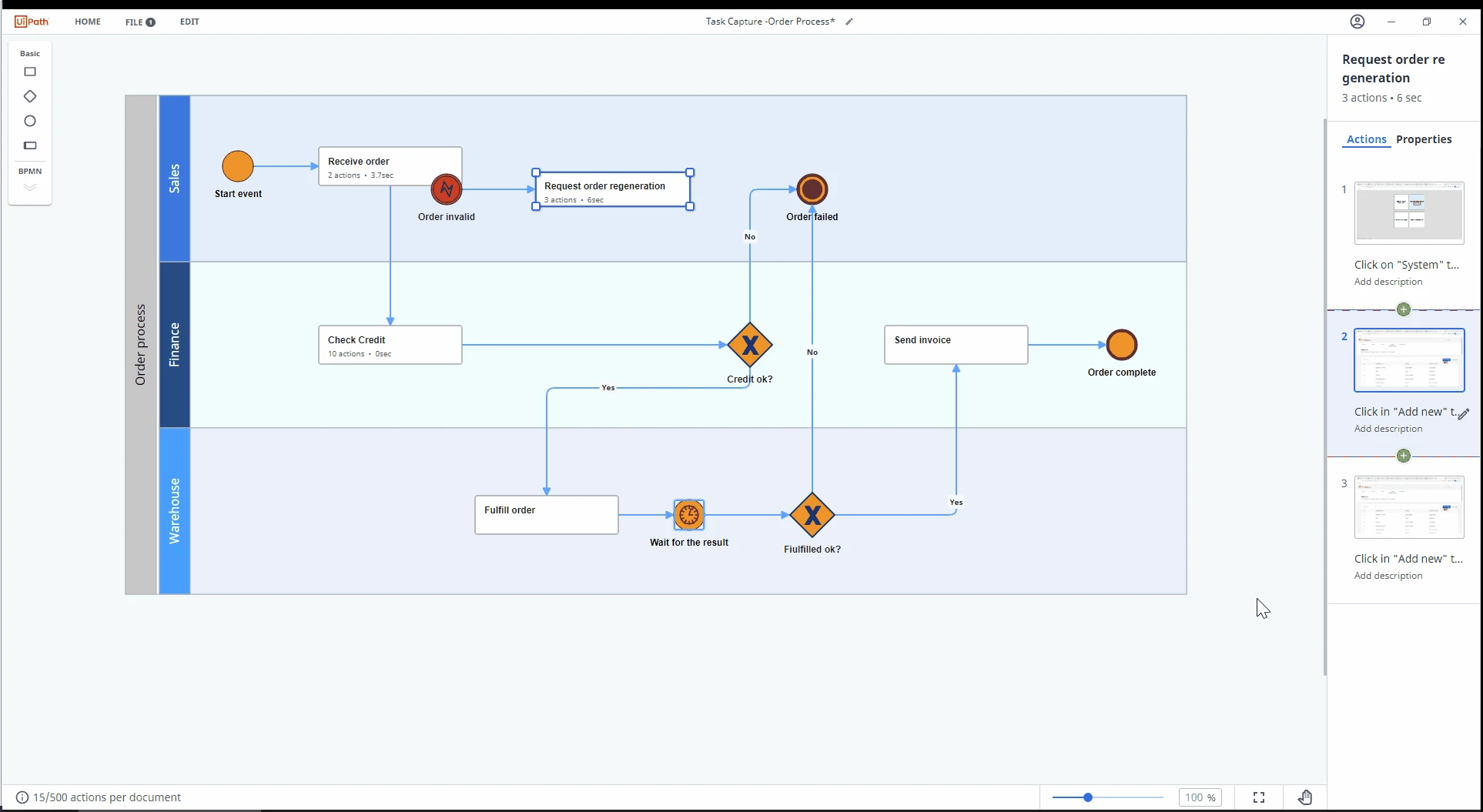Select the Send invoice task box
The height and width of the screenshot is (812, 1483).
click(x=956, y=345)
